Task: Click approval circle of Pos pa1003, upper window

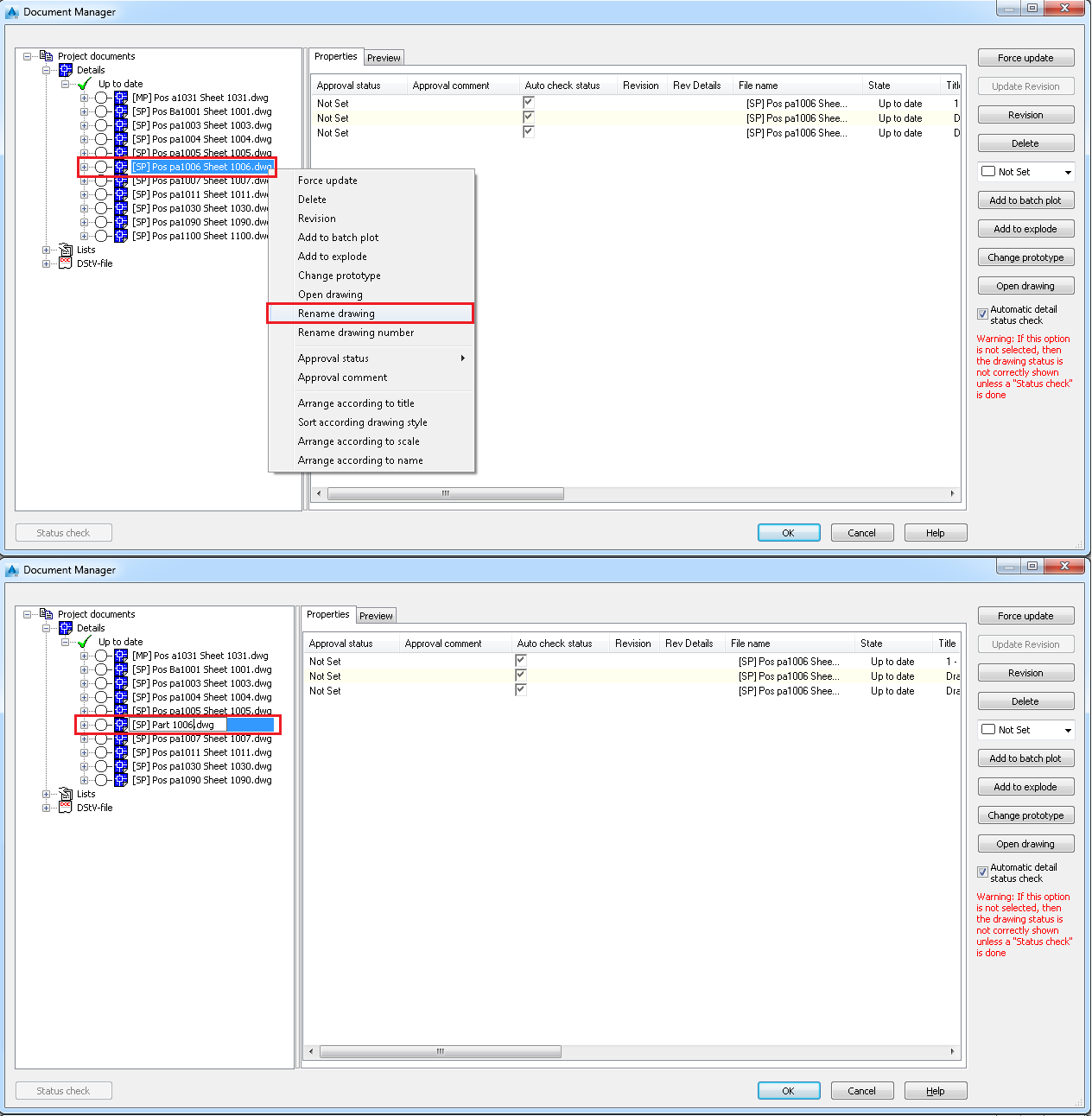Action: point(101,125)
